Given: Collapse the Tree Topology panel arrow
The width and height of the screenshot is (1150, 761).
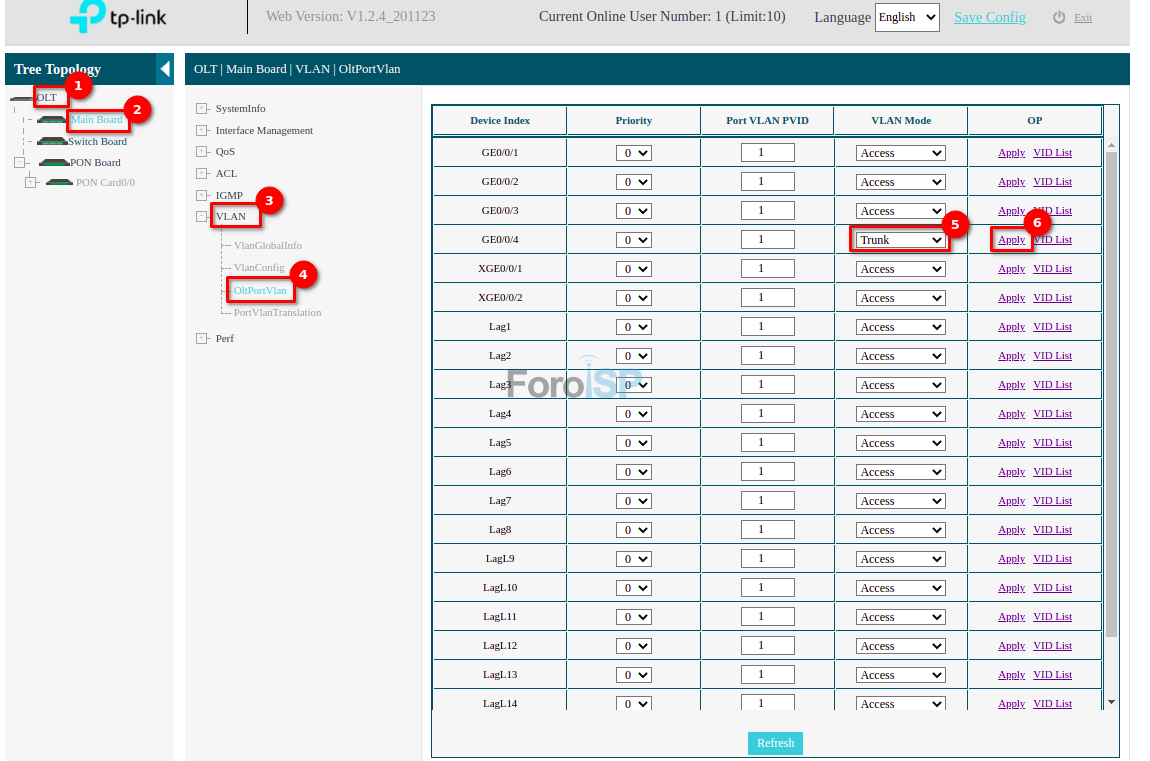Looking at the screenshot, I should 165,69.
